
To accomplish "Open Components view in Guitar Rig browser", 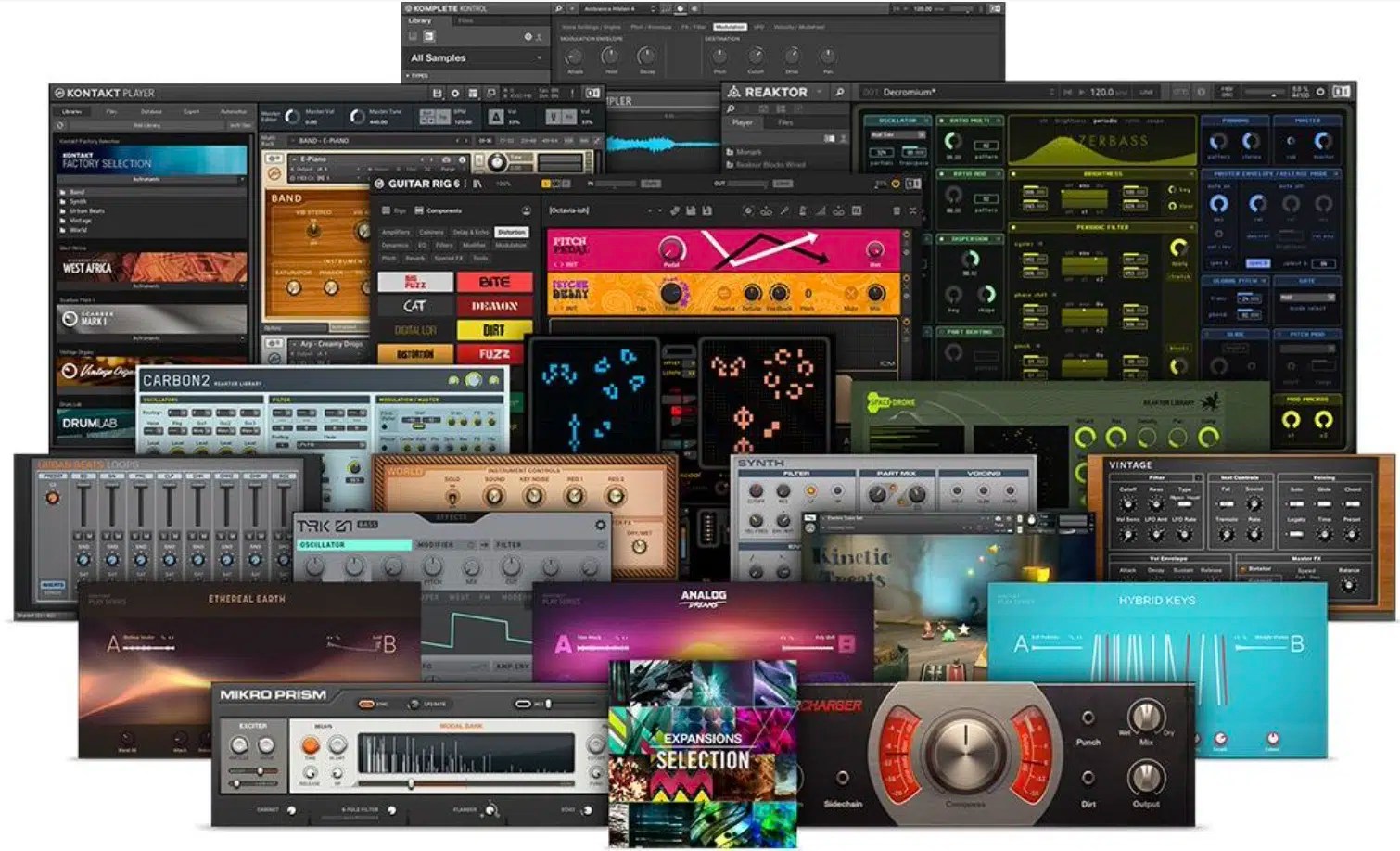I will click(438, 211).
